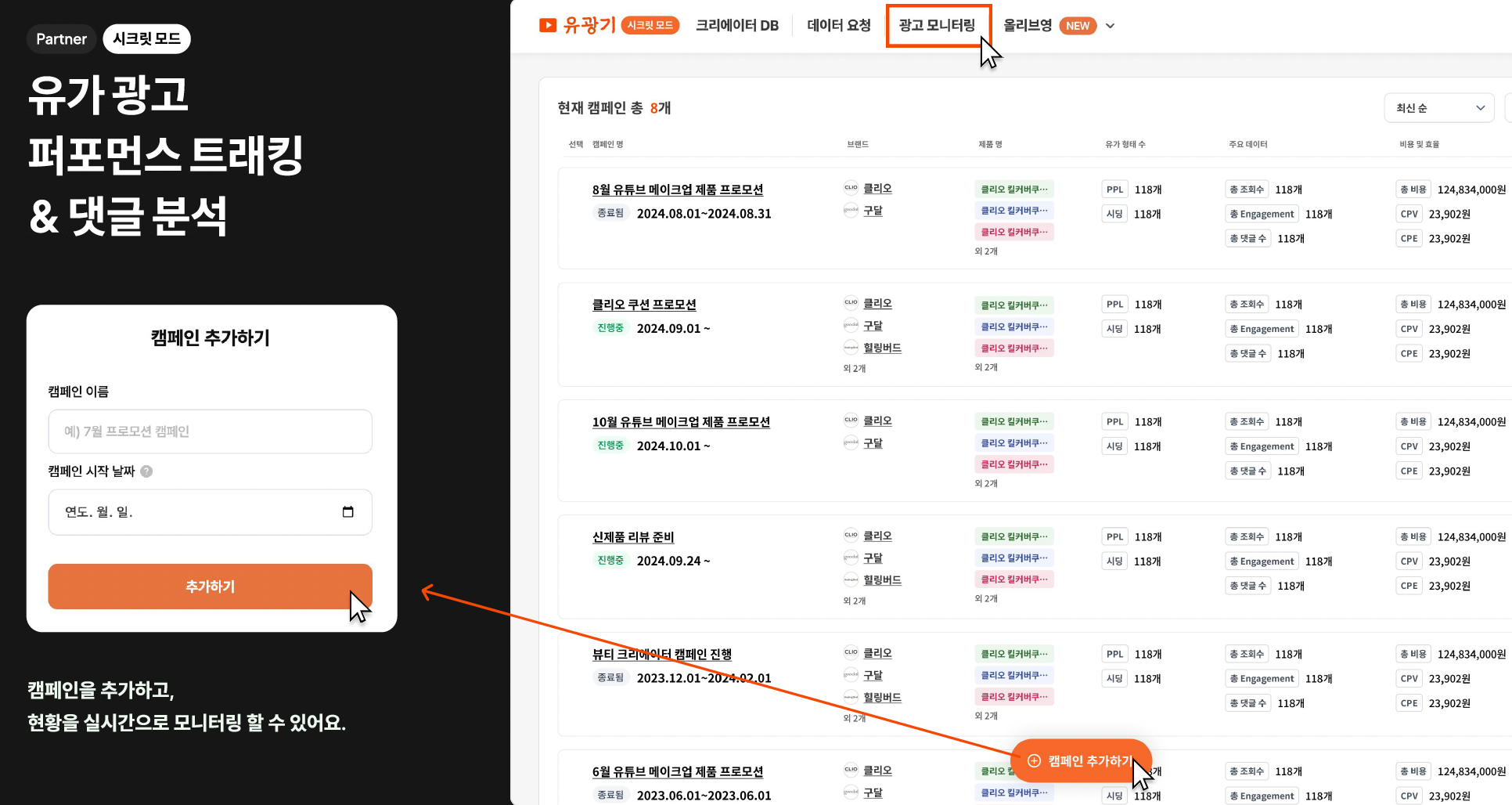Click the orange 추가하기 button
Image resolution: width=1512 pixels, height=805 pixels.
210,587
